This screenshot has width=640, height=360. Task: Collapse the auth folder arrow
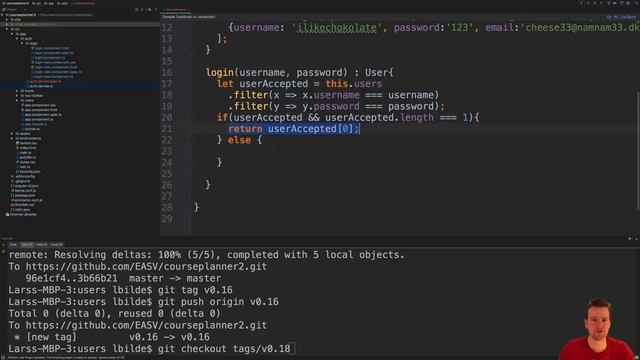point(17,39)
